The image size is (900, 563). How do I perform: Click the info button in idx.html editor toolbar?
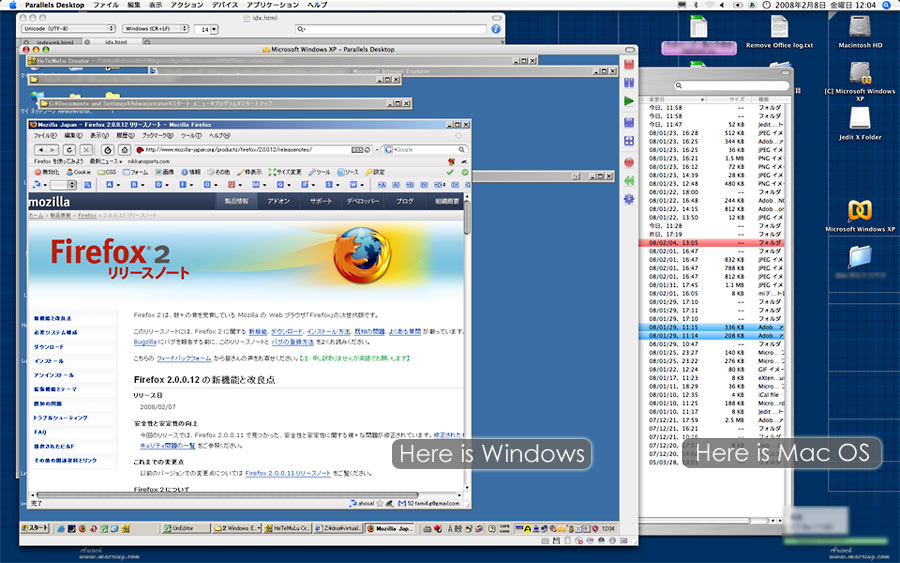tap(496, 29)
